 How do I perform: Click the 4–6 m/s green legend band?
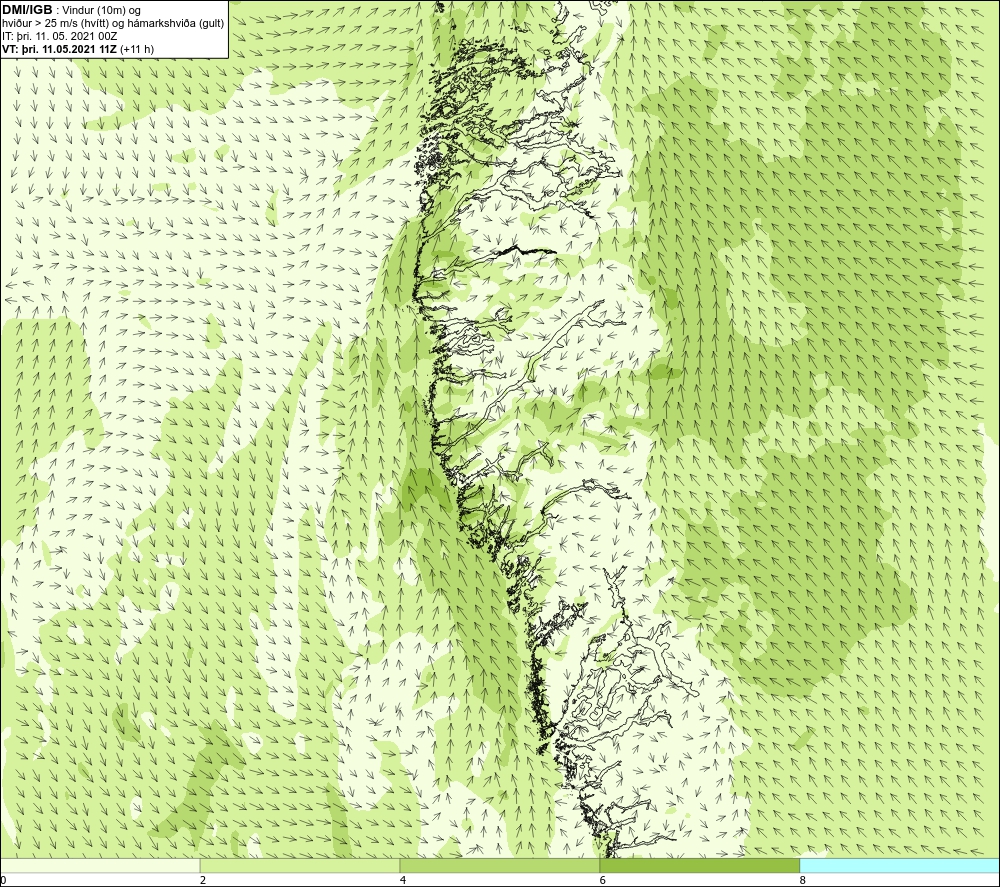pyautogui.click(x=499, y=865)
